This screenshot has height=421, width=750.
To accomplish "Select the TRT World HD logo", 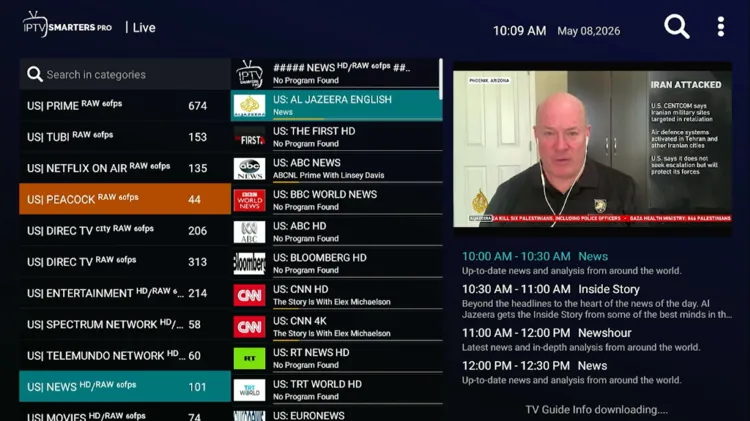I will coord(249,390).
